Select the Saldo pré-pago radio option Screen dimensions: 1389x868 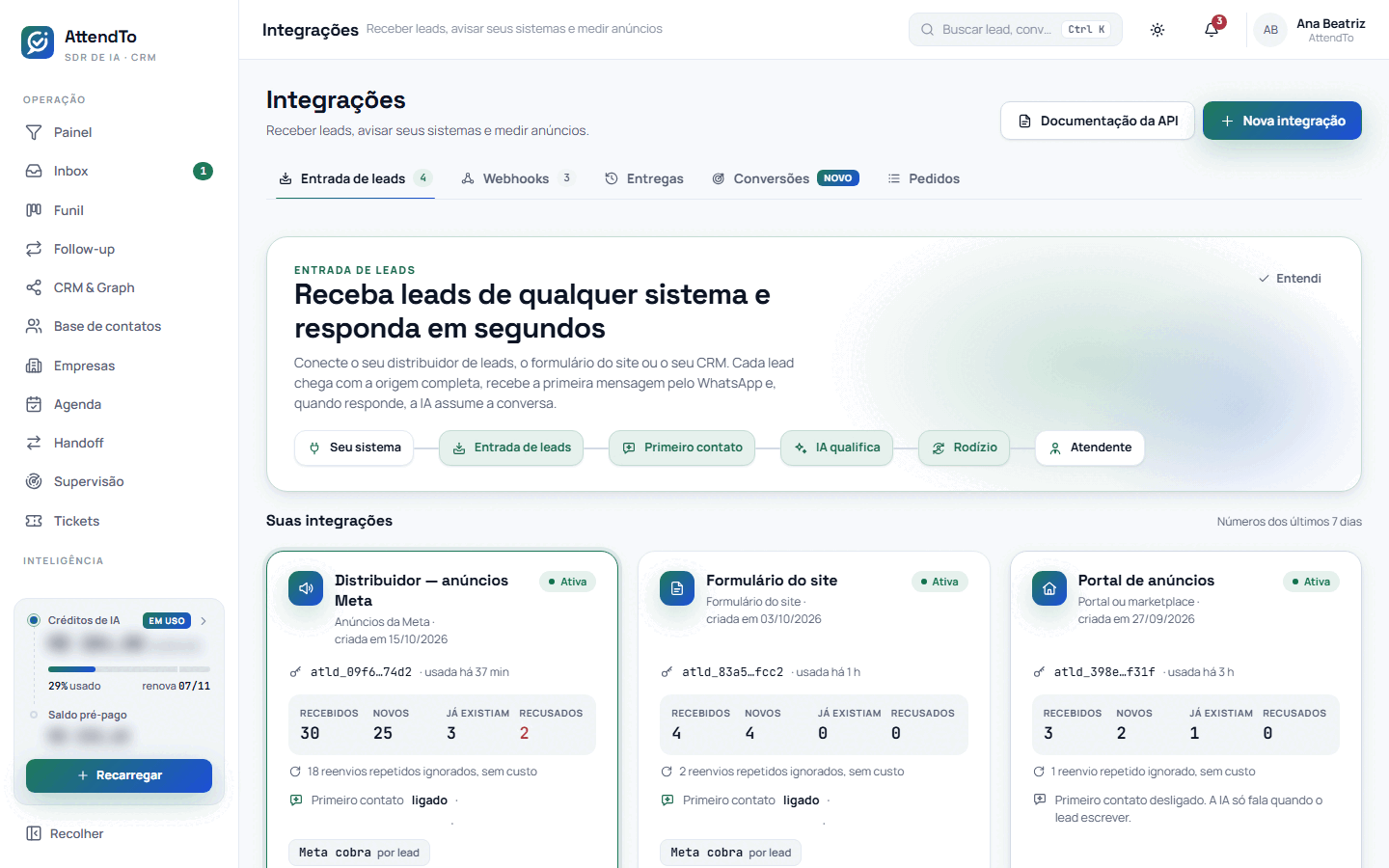pos(34,715)
